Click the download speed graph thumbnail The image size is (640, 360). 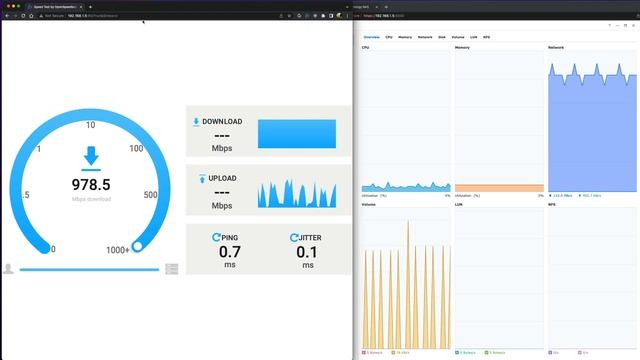pos(297,133)
